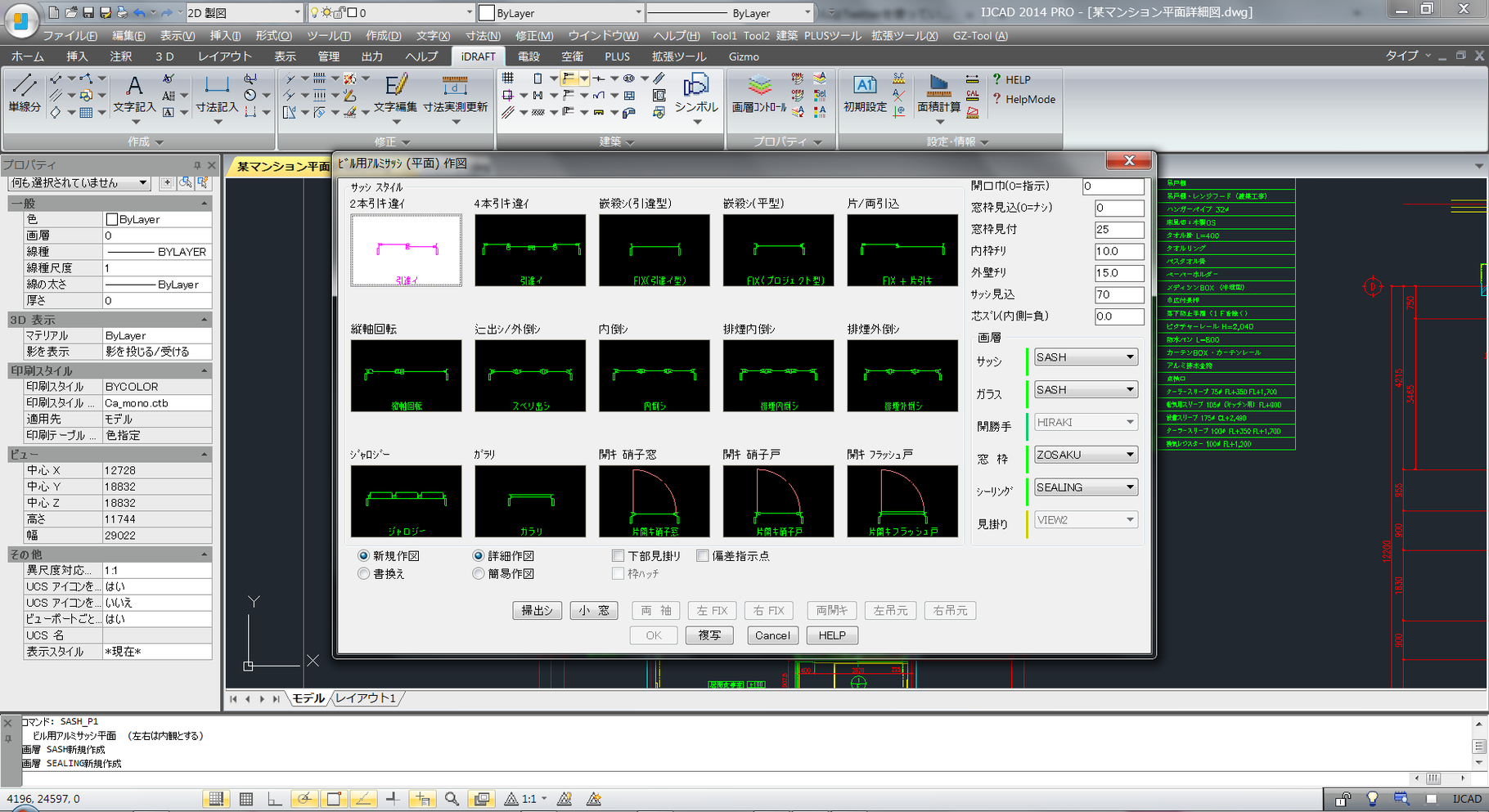1489x812 pixels.
Task: Toggle the grid display icon in status bar
Action: pyautogui.click(x=246, y=799)
